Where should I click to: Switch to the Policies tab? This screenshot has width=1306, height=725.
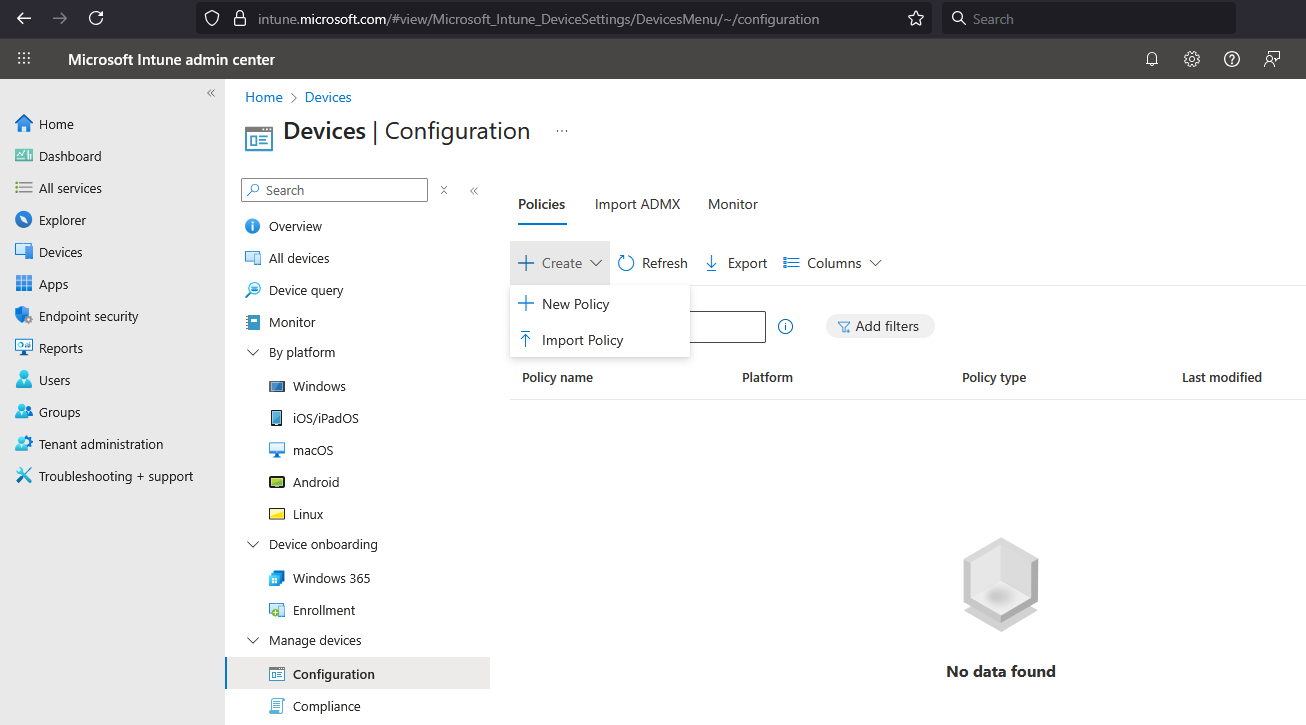point(541,204)
